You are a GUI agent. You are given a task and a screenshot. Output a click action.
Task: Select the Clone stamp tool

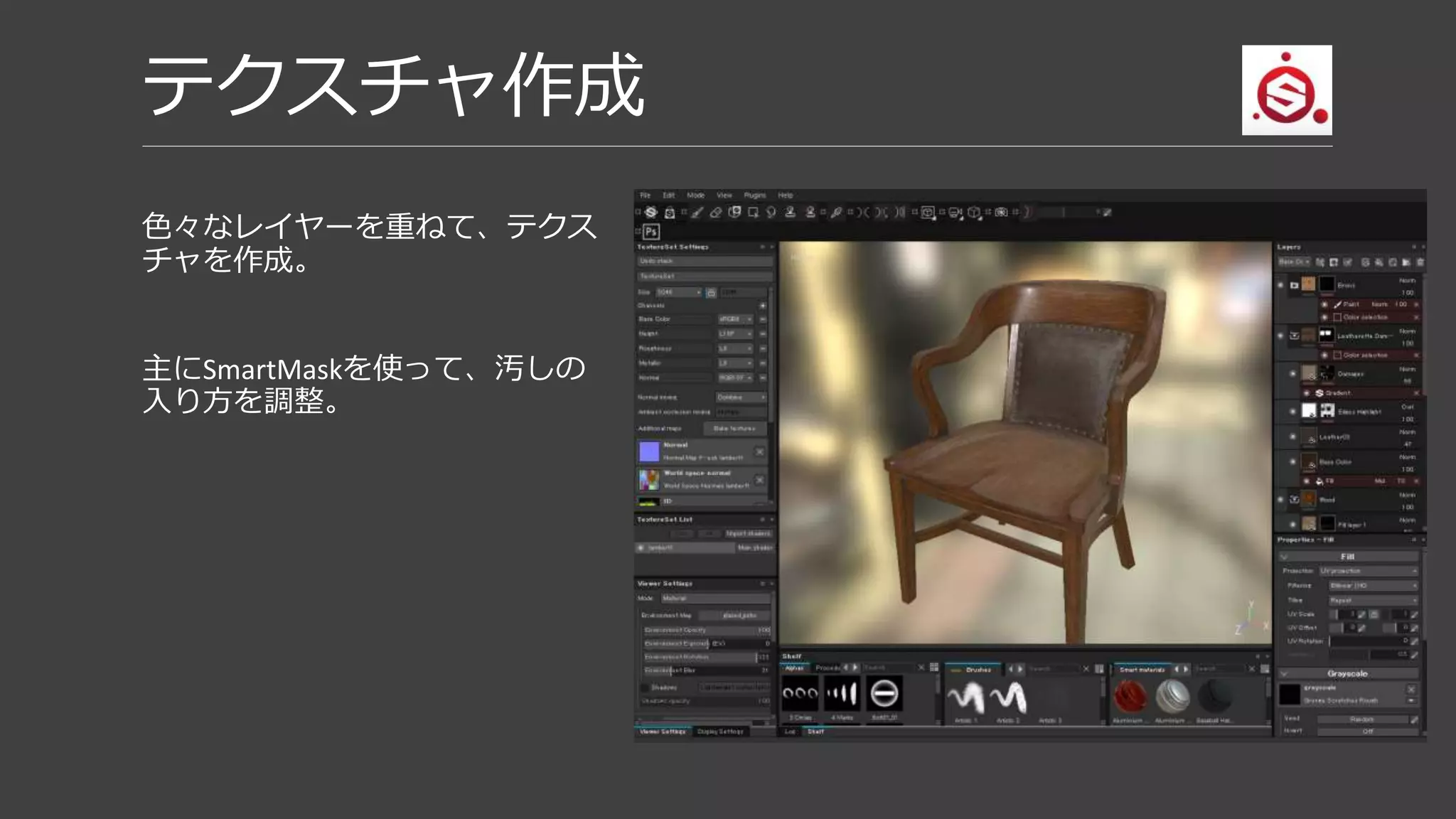pos(790,212)
